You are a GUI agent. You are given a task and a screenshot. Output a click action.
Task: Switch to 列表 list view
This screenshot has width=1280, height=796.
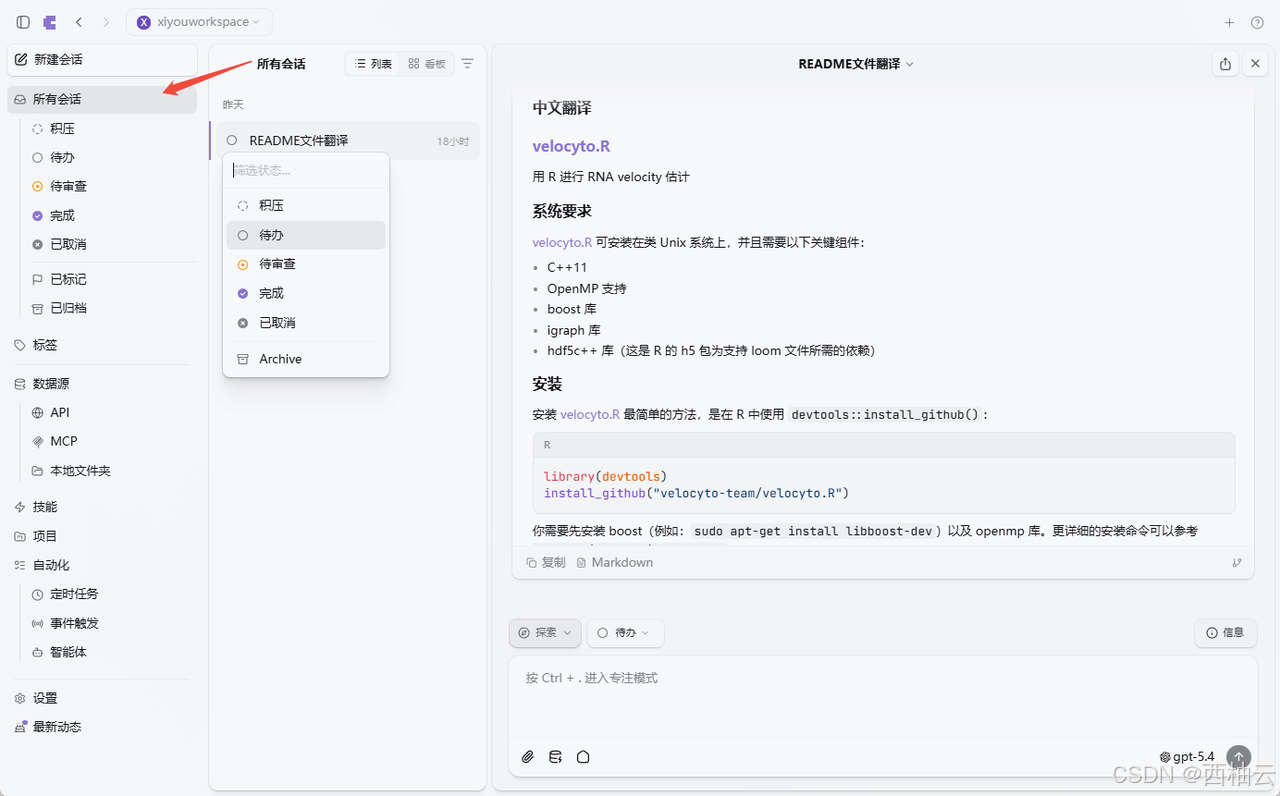coord(374,64)
